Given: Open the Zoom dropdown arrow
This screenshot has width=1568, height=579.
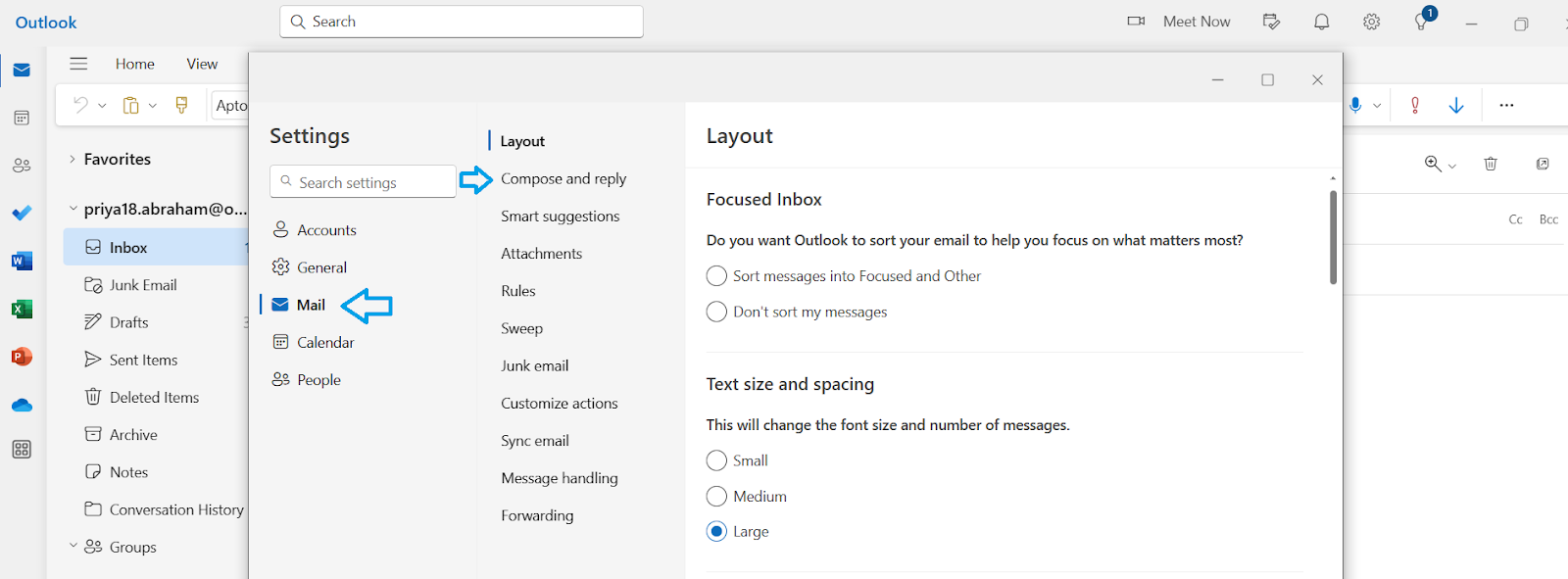Looking at the screenshot, I should pos(1452,166).
